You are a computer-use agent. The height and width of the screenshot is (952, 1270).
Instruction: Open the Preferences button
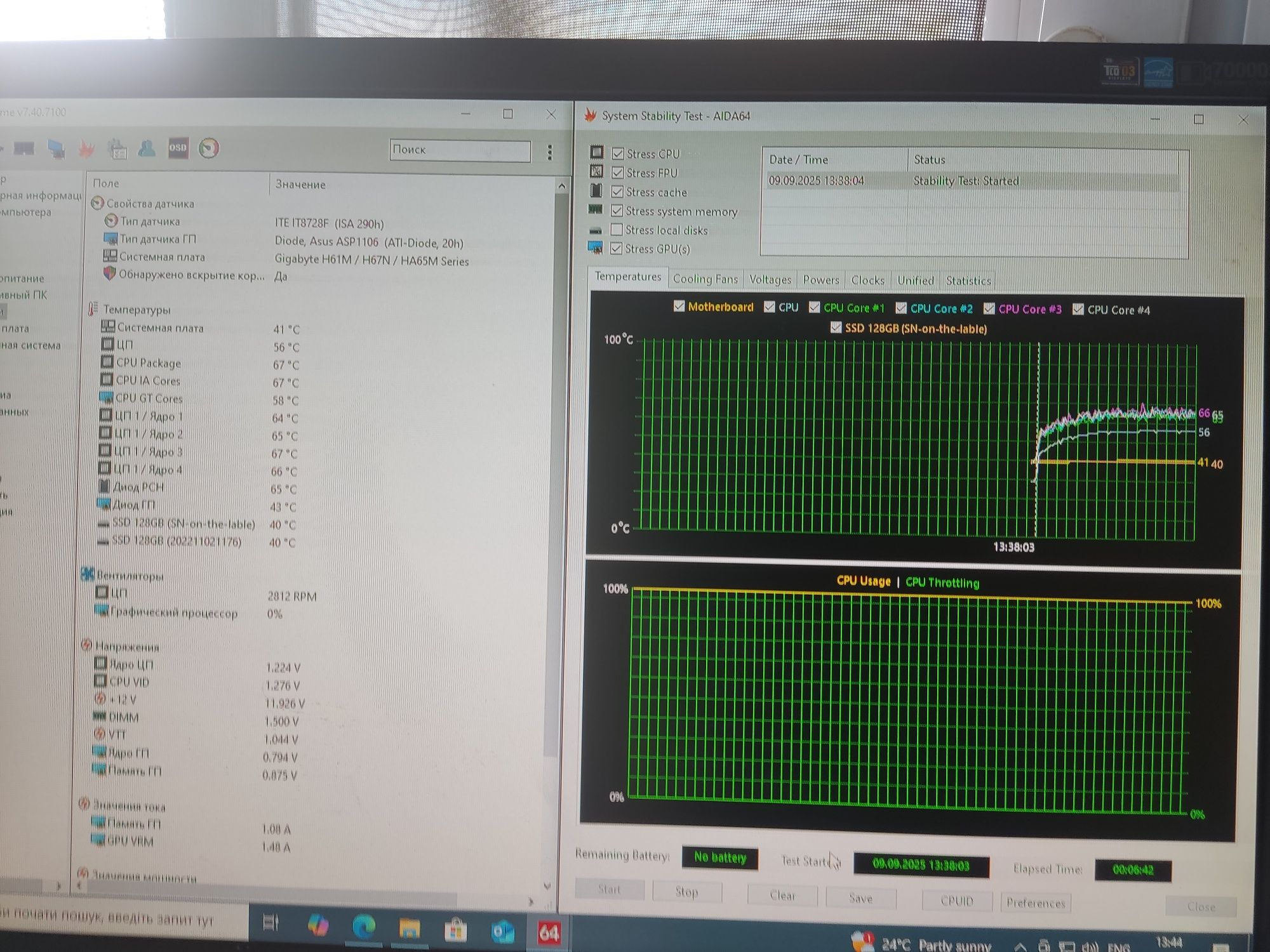tap(1036, 902)
